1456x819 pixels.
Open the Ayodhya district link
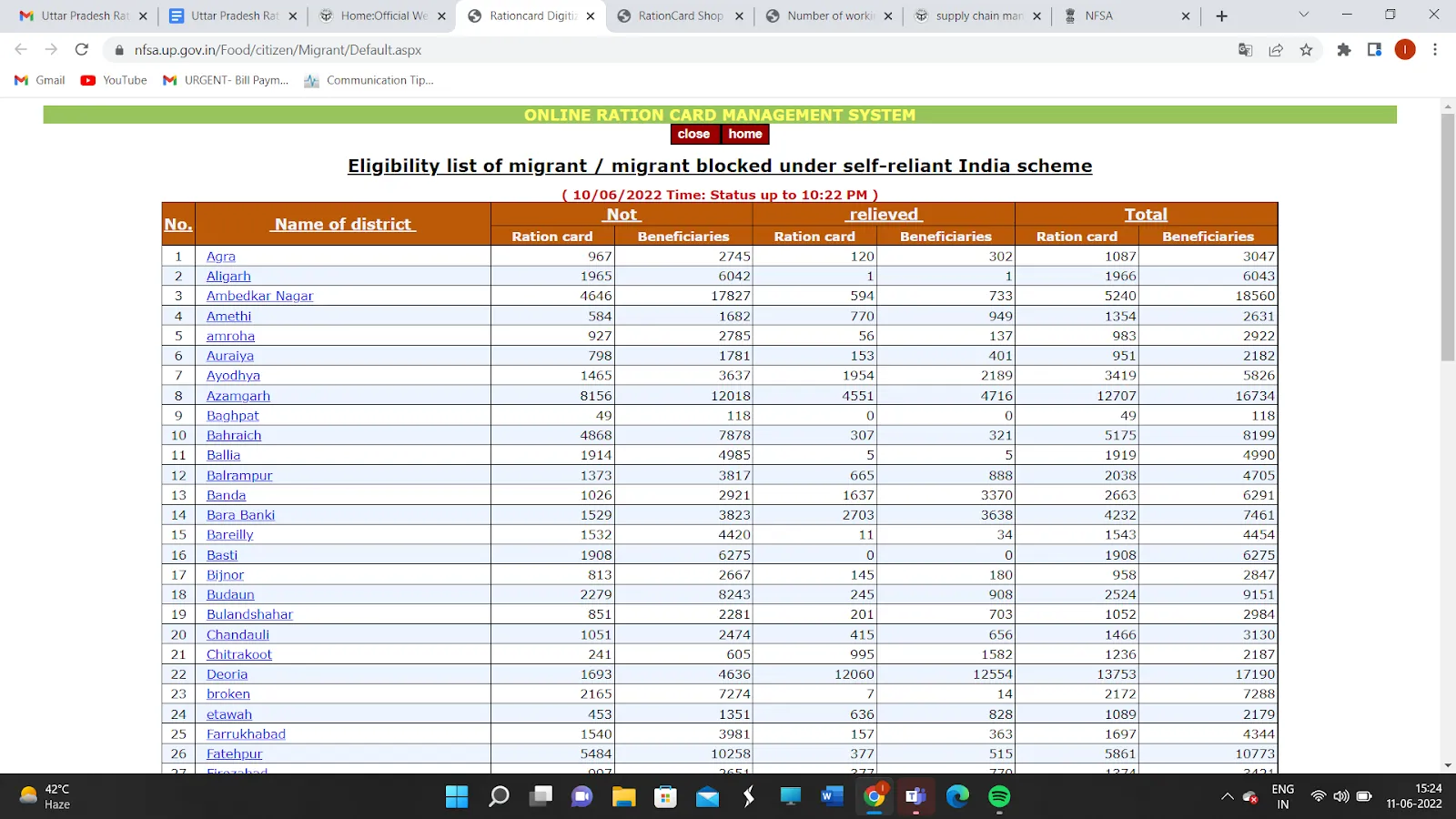pos(233,375)
